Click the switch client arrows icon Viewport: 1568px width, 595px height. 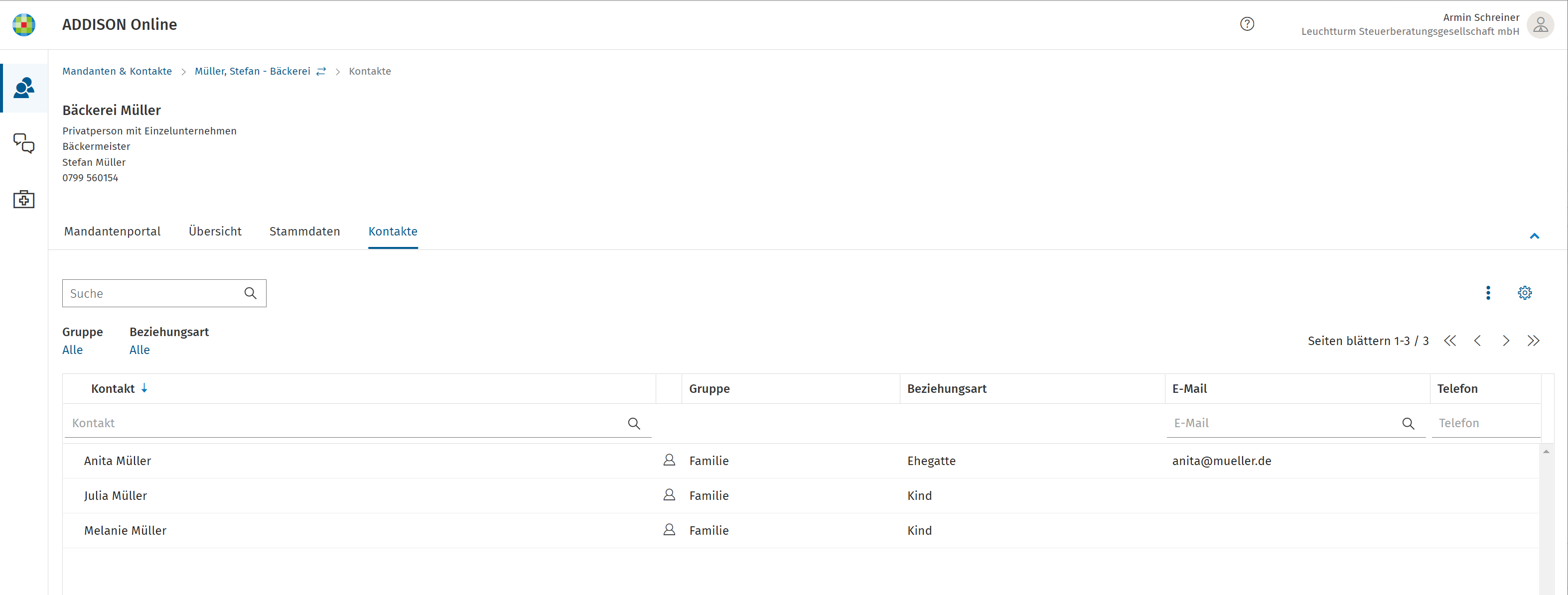coord(321,71)
